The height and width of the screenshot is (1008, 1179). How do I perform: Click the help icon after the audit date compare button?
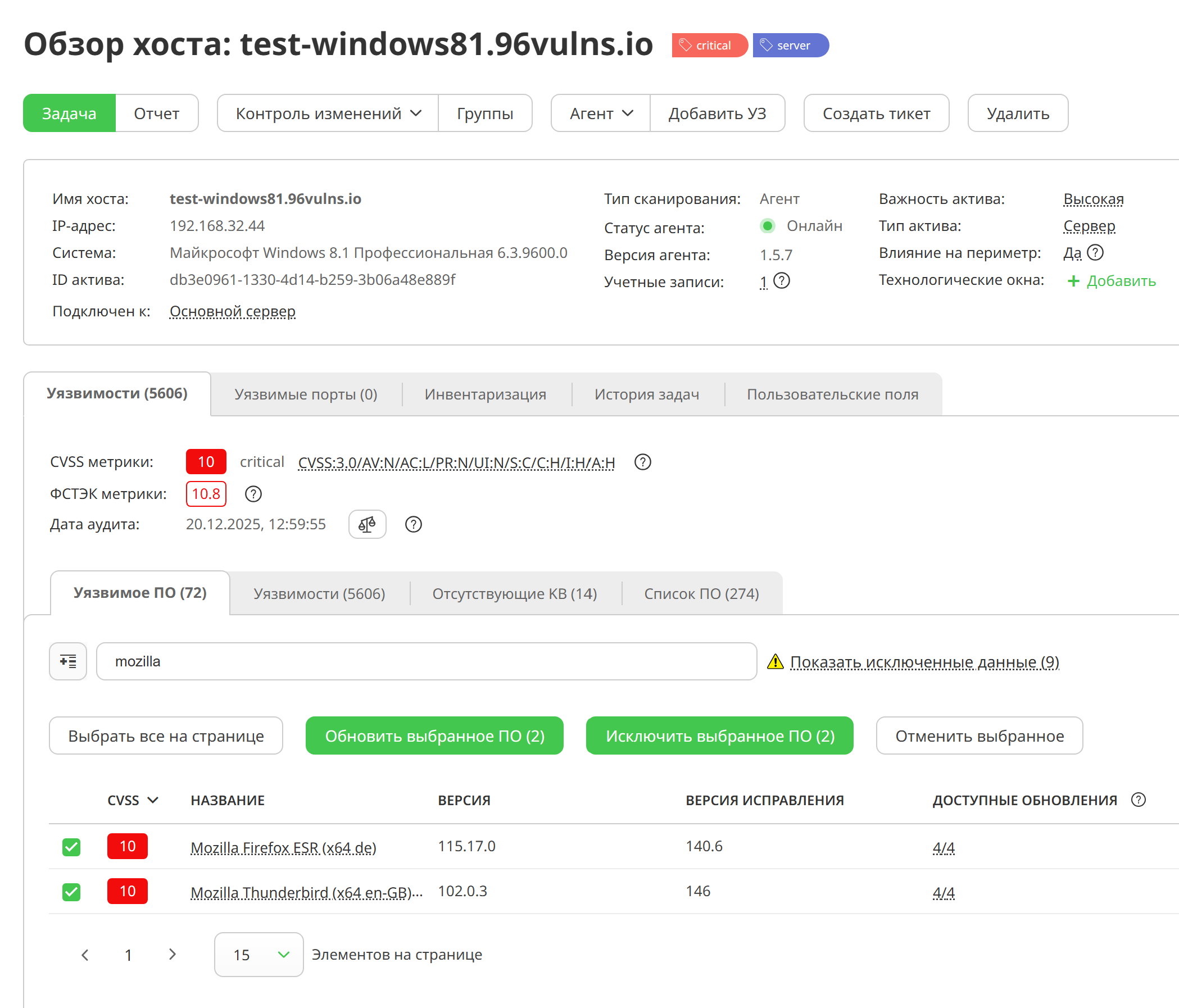tap(414, 524)
